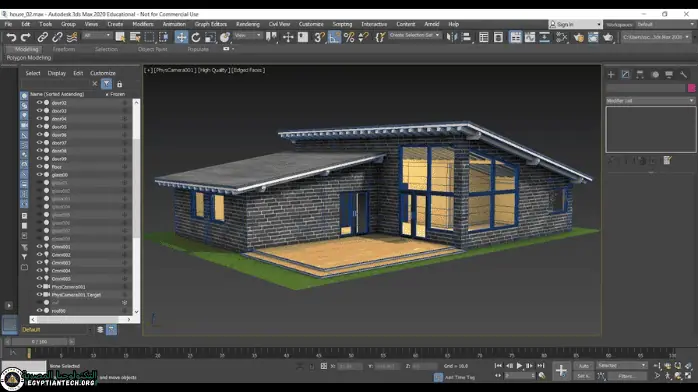This screenshot has height=392, width=698.
Task: Click the Mirror tool icon
Action: pyautogui.click(x=452, y=37)
